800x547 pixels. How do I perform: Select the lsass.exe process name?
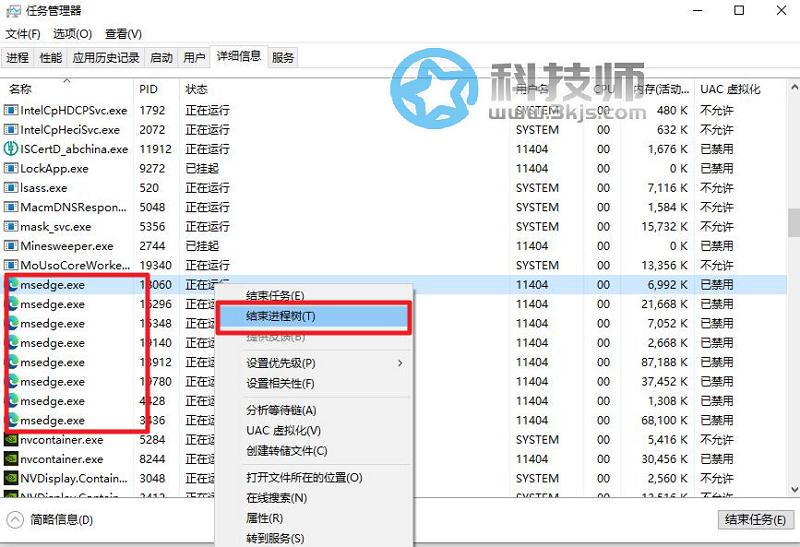(44, 188)
